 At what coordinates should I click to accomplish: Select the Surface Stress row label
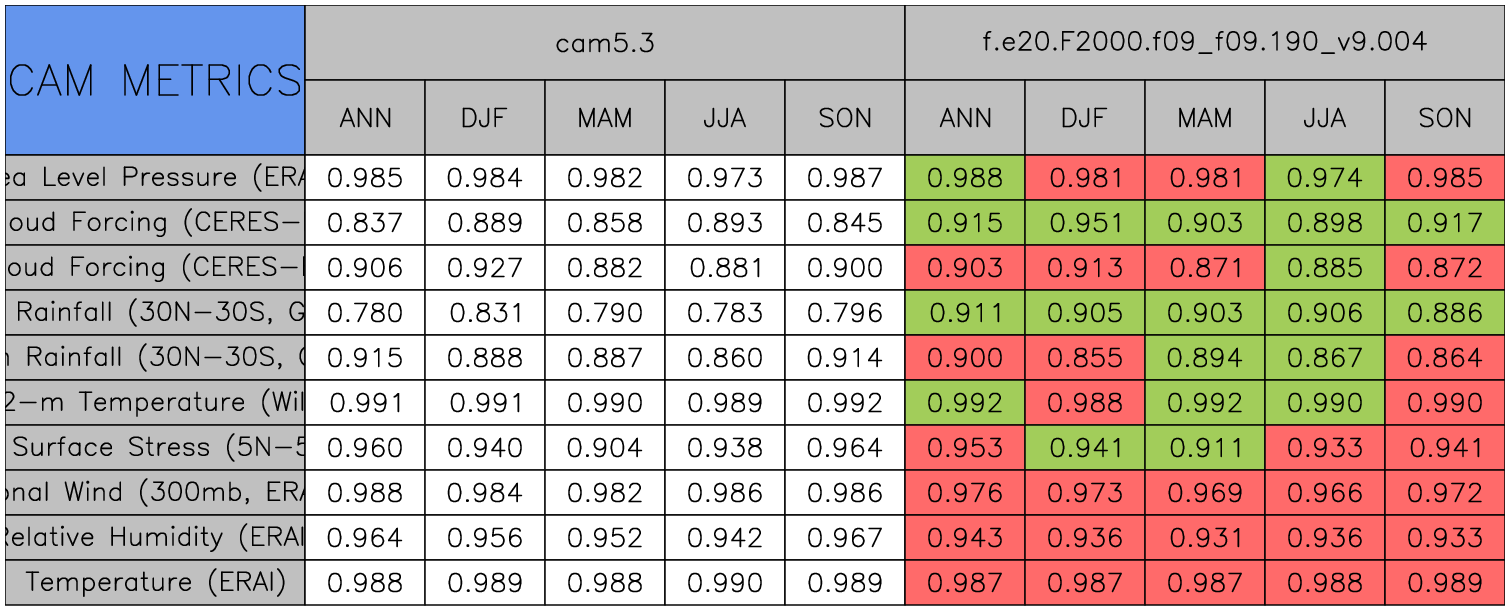pos(155,447)
